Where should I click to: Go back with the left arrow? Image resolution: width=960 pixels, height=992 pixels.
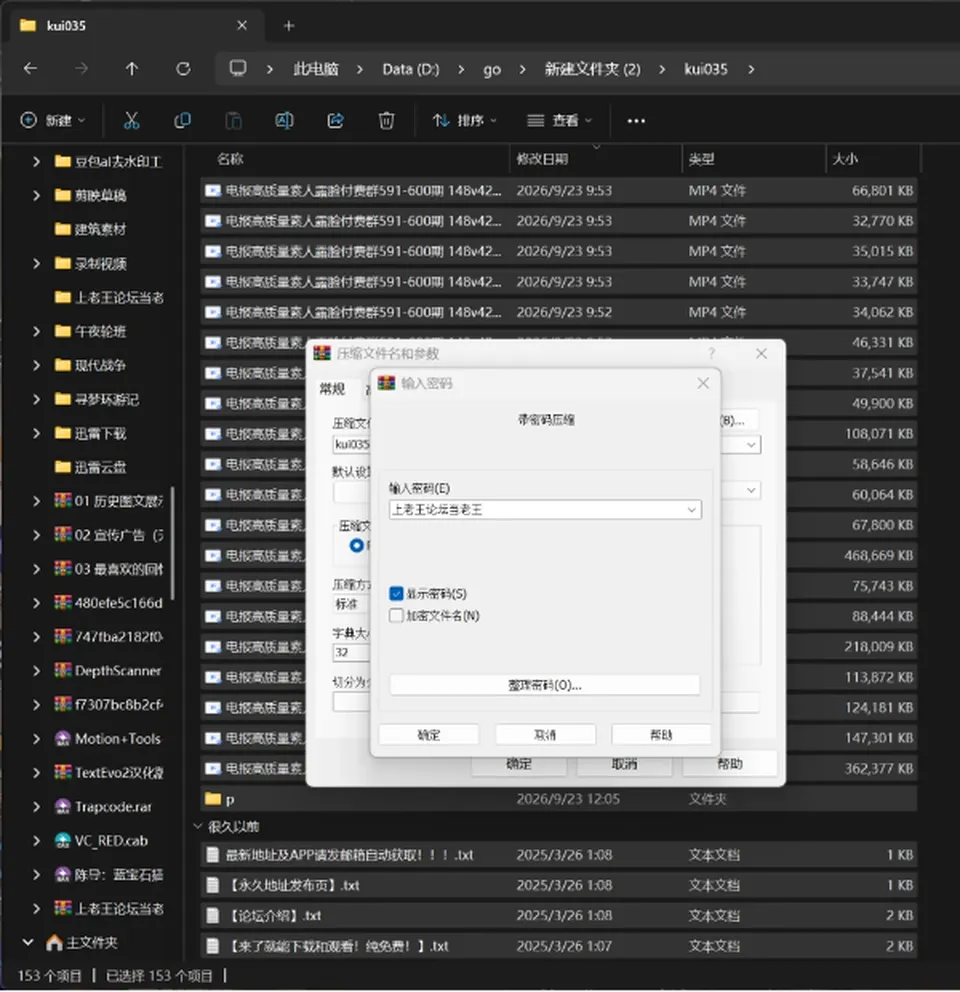[x=30, y=68]
